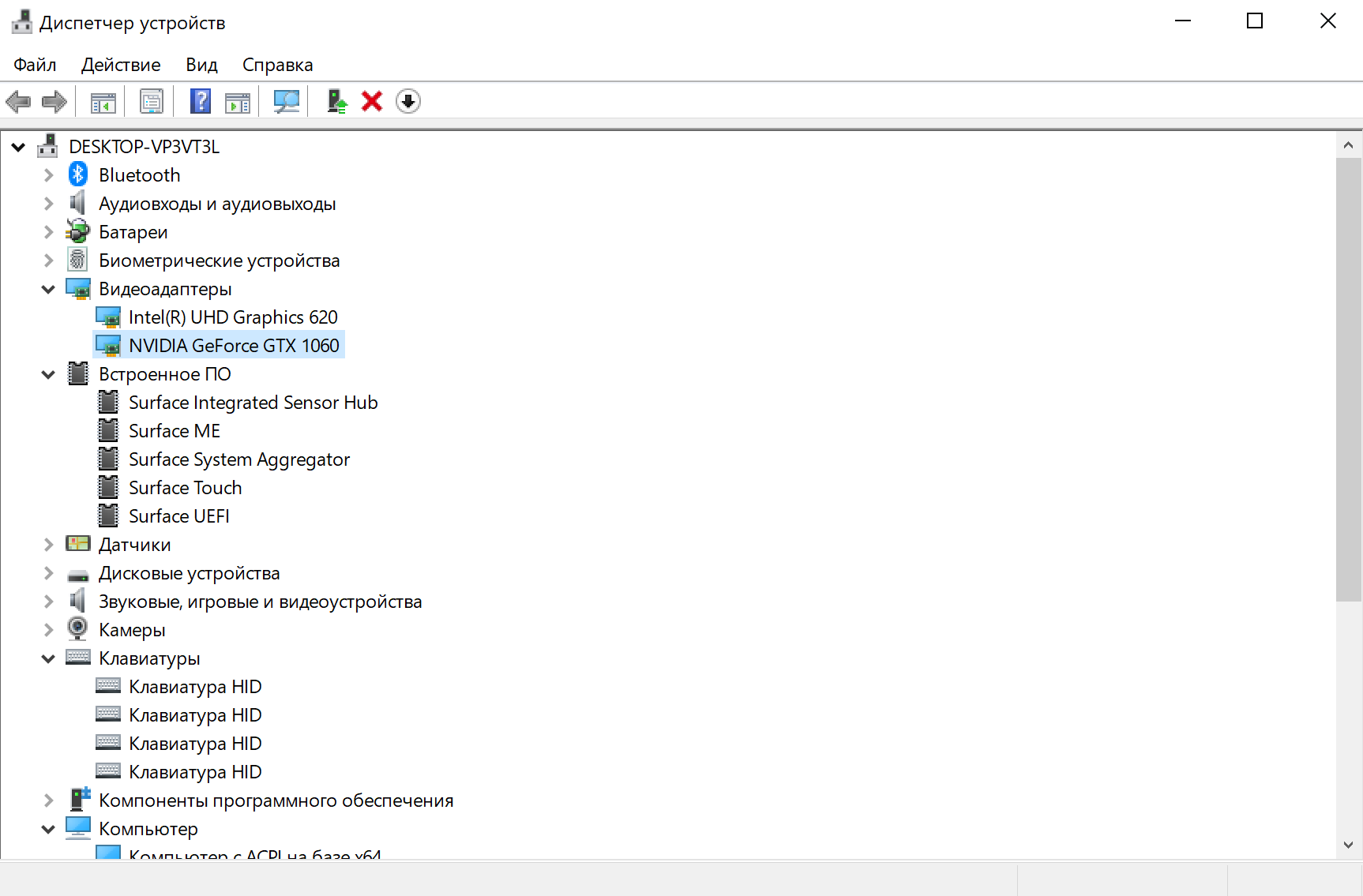Image resolution: width=1363 pixels, height=896 pixels.
Task: Select the Surface ME firmware item
Action: click(175, 431)
